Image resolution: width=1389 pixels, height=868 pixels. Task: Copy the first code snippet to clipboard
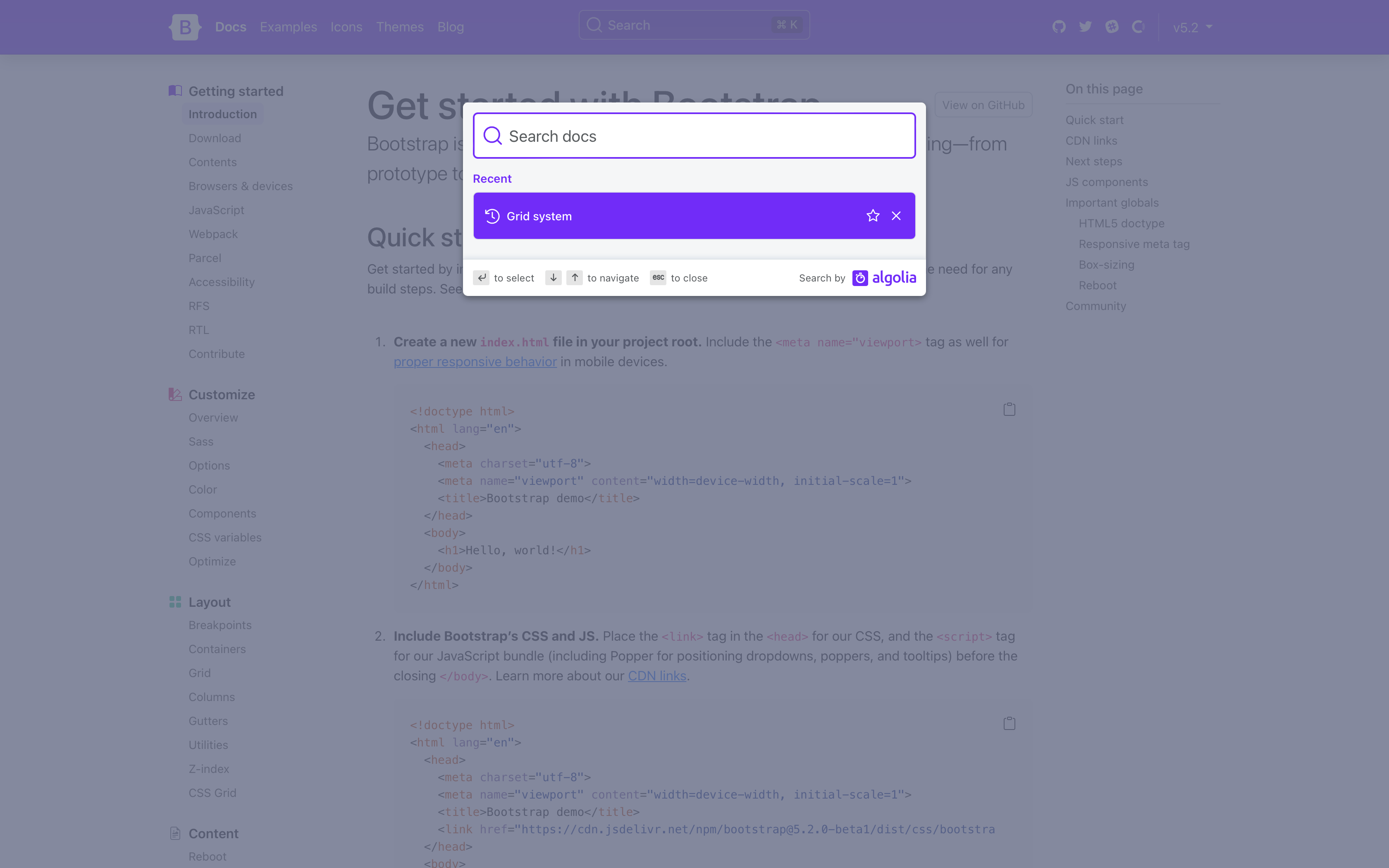(1009, 409)
